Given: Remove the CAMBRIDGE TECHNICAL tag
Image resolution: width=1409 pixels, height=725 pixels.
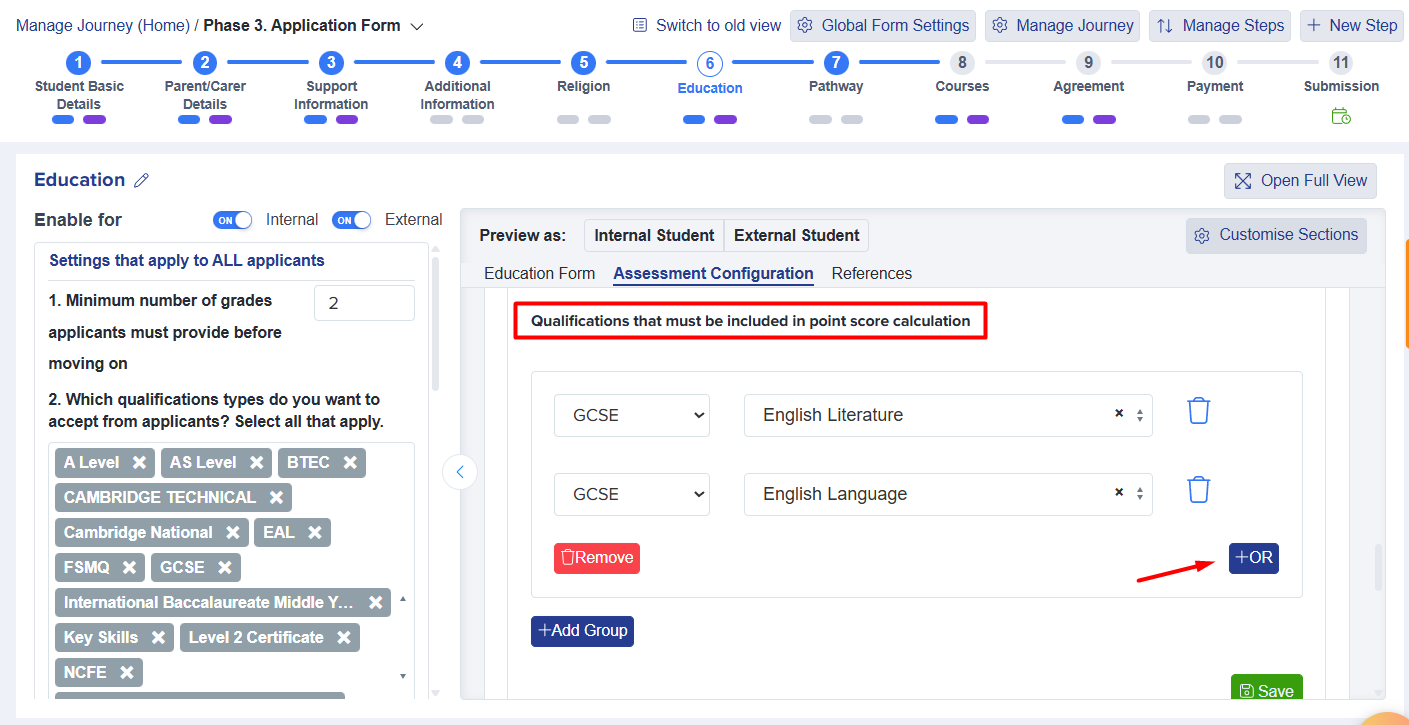Looking at the screenshot, I should click(x=276, y=498).
